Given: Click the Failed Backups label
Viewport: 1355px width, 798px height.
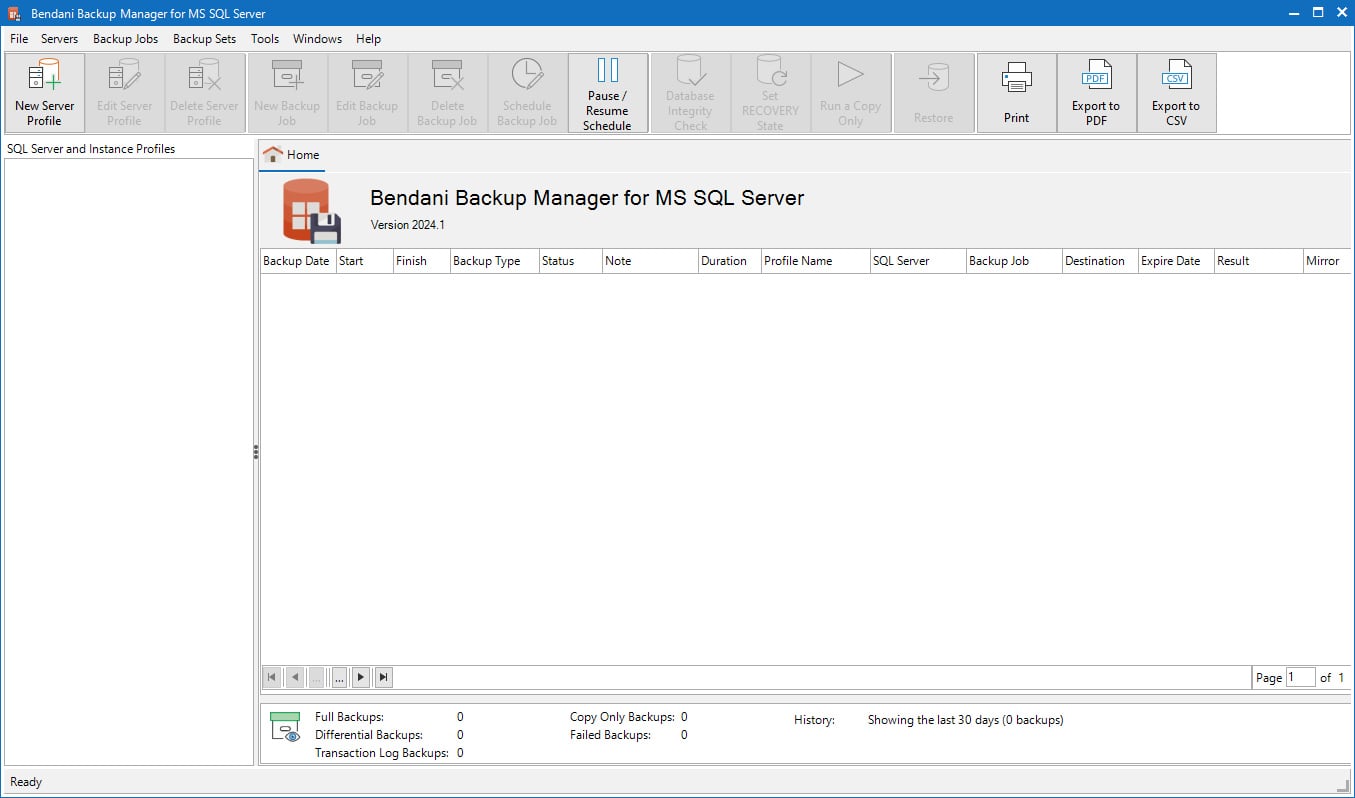Looking at the screenshot, I should [x=610, y=735].
